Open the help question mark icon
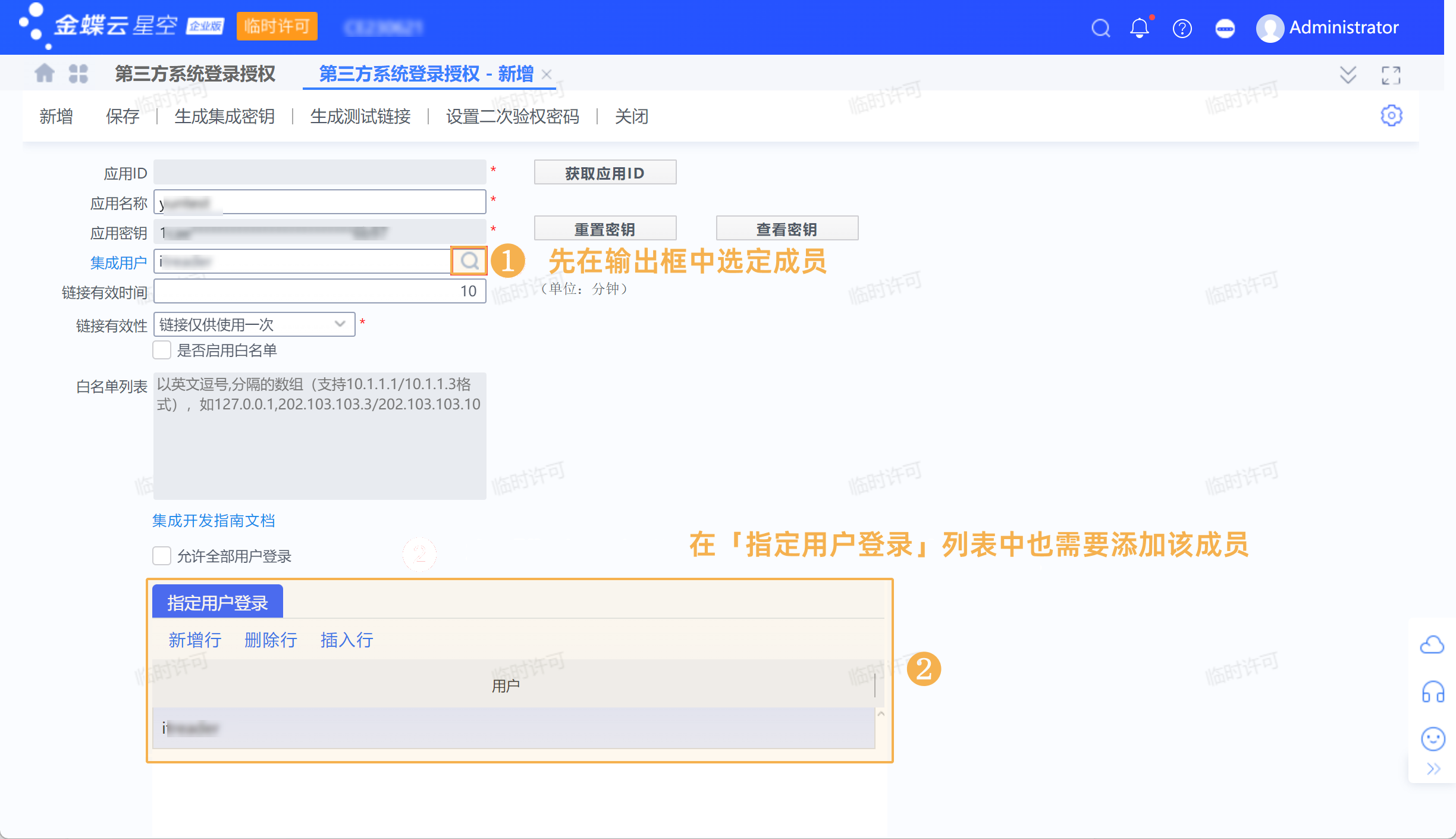 1182,28
